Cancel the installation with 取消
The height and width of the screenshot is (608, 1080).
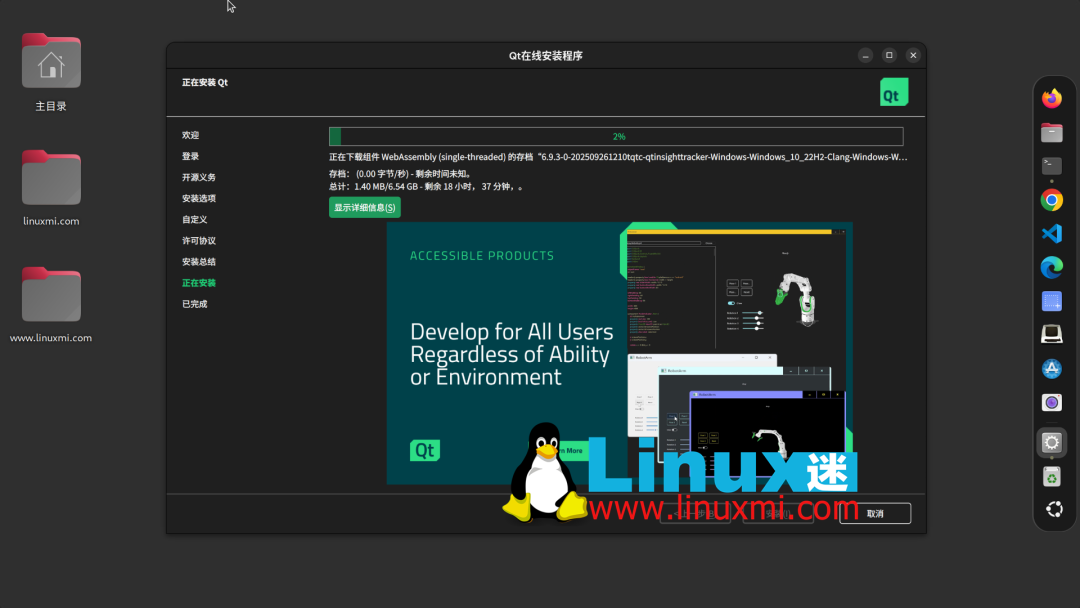(875, 513)
